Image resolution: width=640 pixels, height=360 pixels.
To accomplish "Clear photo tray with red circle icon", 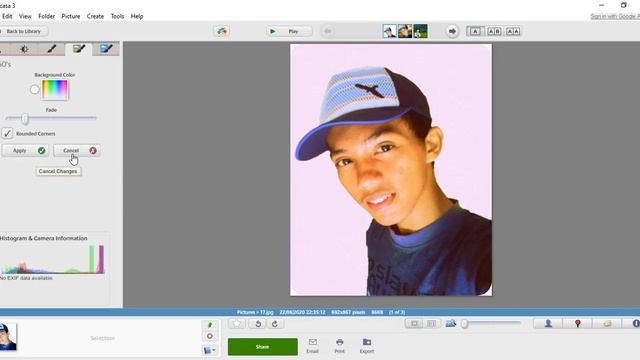I will (x=210, y=336).
